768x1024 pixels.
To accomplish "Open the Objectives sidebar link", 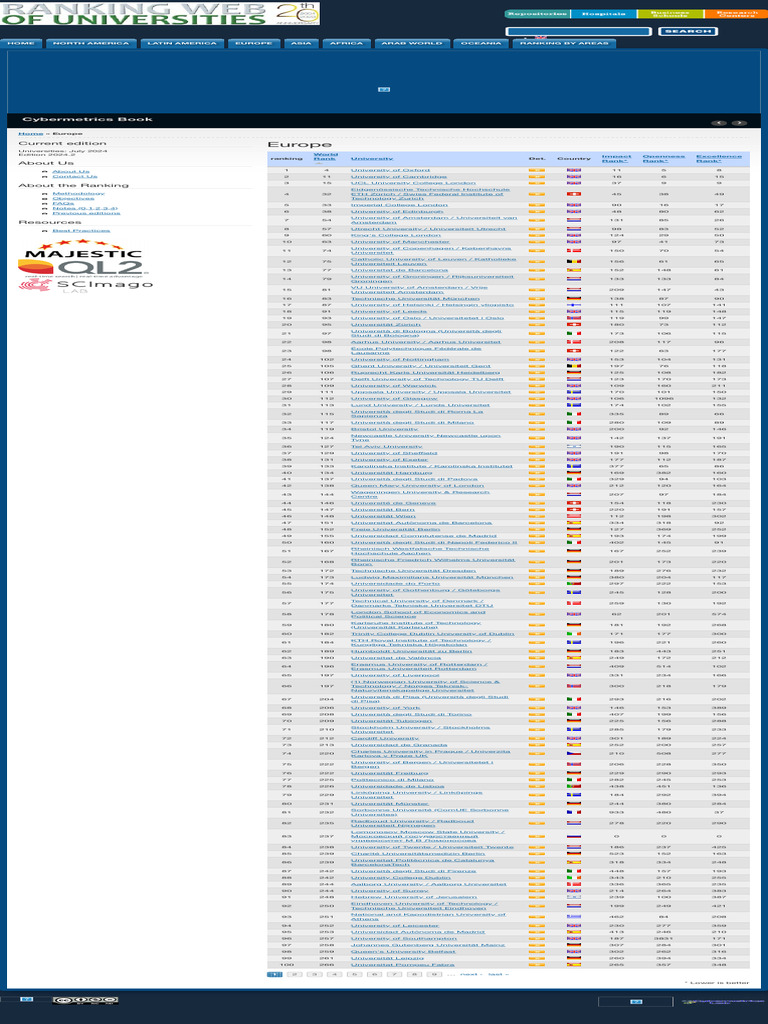I will pyautogui.click(x=73, y=199).
